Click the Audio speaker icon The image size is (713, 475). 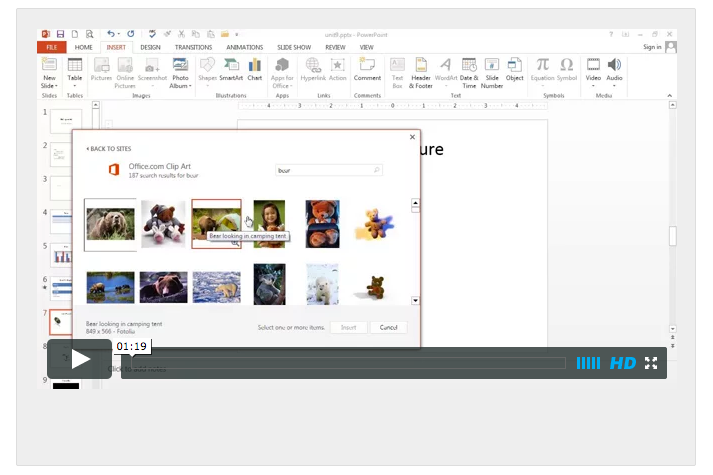tap(614, 65)
